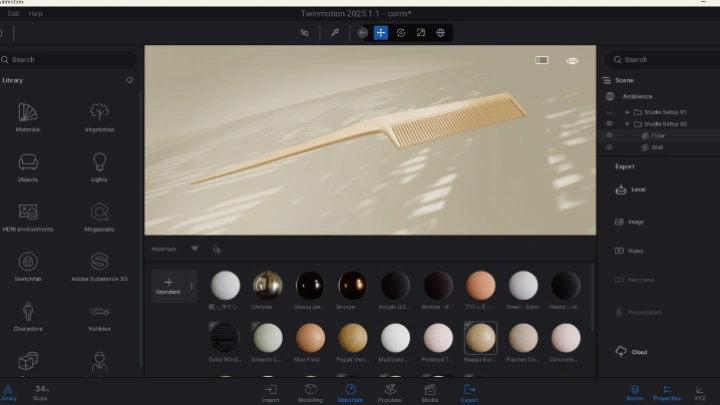This screenshot has width=720, height=405.
Task: Toggle visibility of Studio Setup 02
Action: (x=609, y=124)
